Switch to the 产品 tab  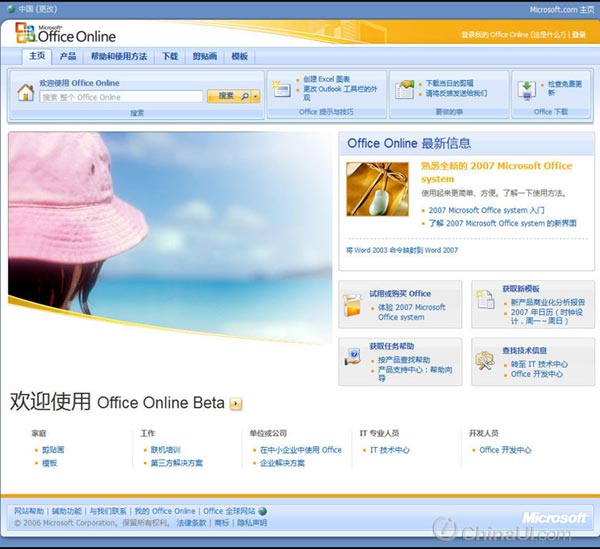coord(68,56)
